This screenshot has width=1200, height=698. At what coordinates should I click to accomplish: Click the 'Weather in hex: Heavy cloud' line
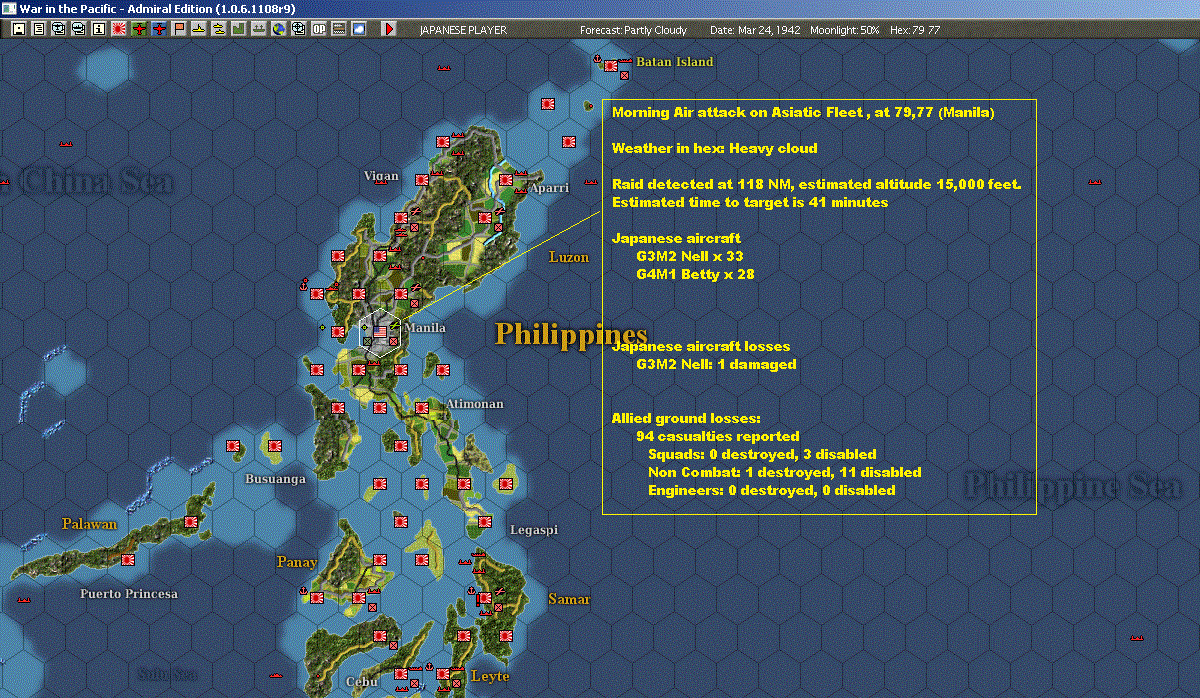click(x=715, y=148)
